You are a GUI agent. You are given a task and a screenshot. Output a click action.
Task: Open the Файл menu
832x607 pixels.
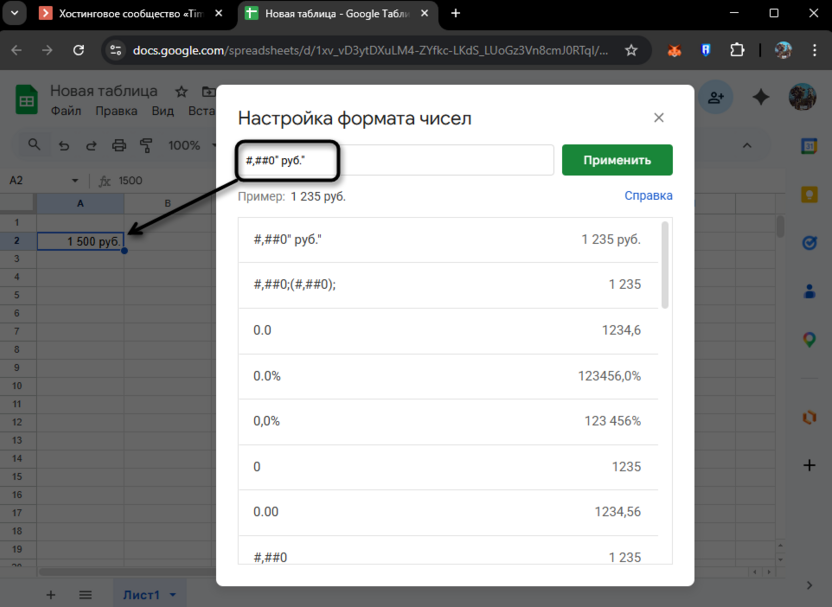[66, 110]
